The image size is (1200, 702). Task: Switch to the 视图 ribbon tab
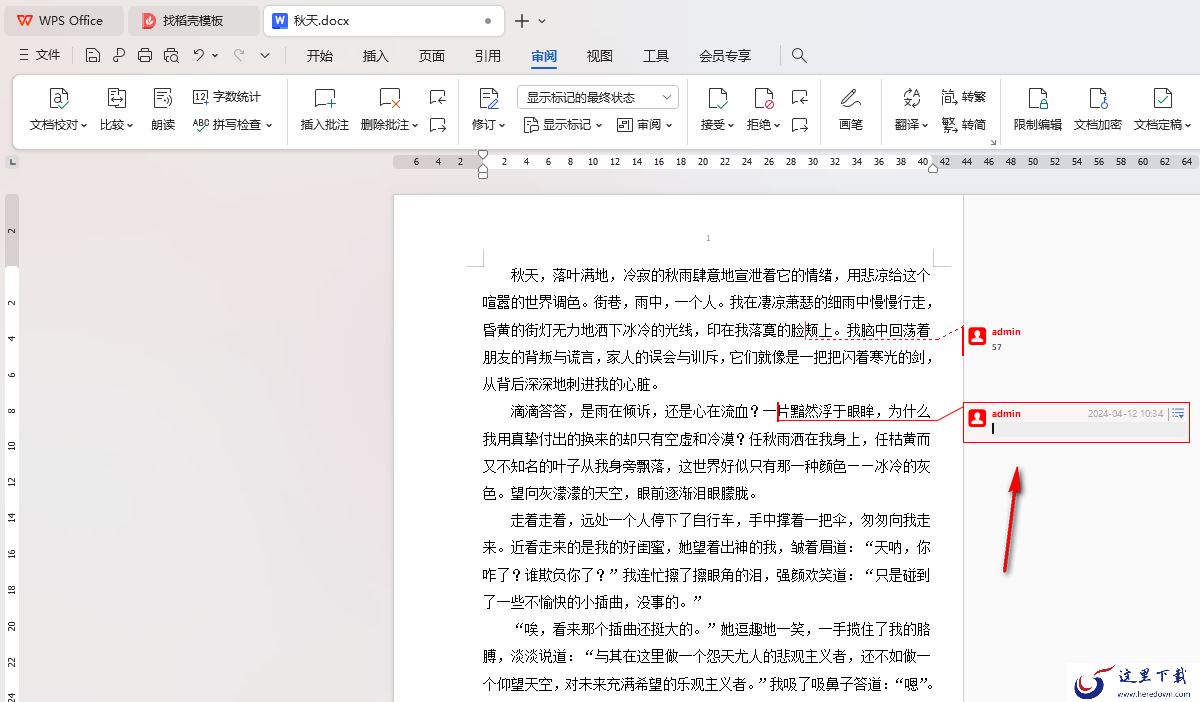pyautogui.click(x=600, y=56)
